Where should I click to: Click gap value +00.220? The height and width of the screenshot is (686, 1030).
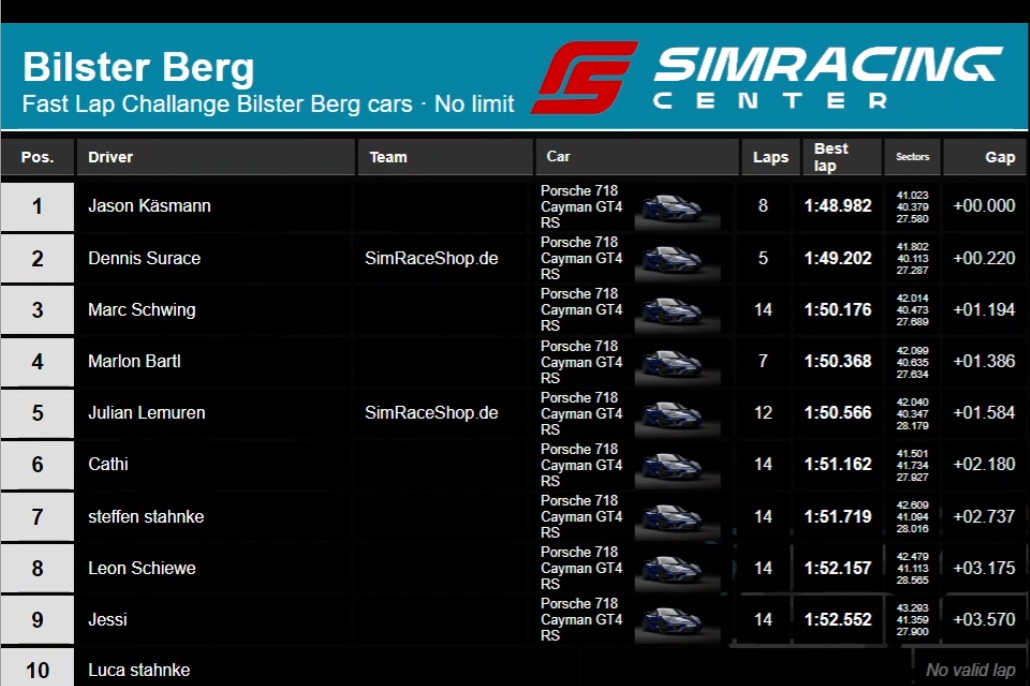point(984,258)
